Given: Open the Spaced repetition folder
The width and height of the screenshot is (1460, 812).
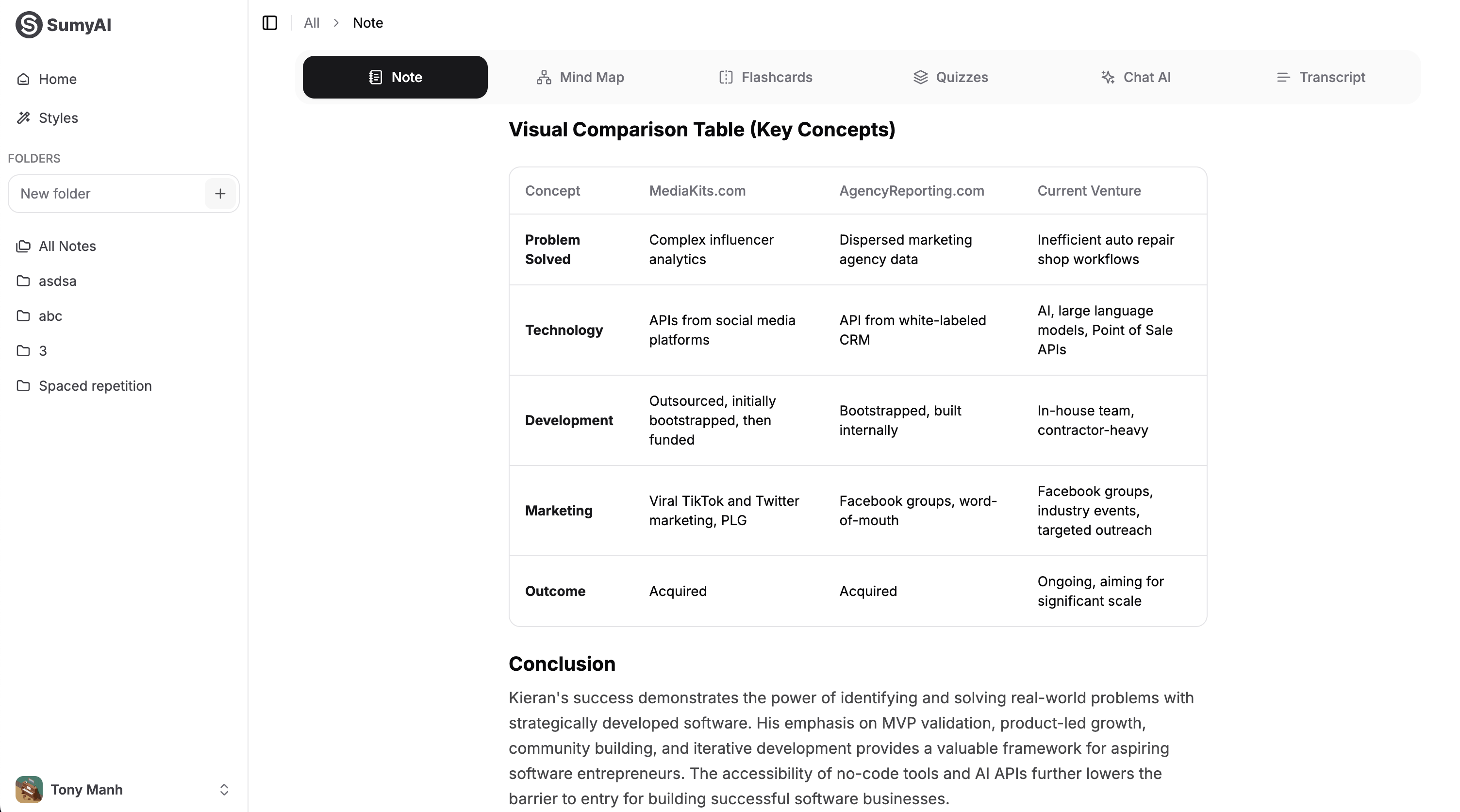Looking at the screenshot, I should tap(95, 386).
